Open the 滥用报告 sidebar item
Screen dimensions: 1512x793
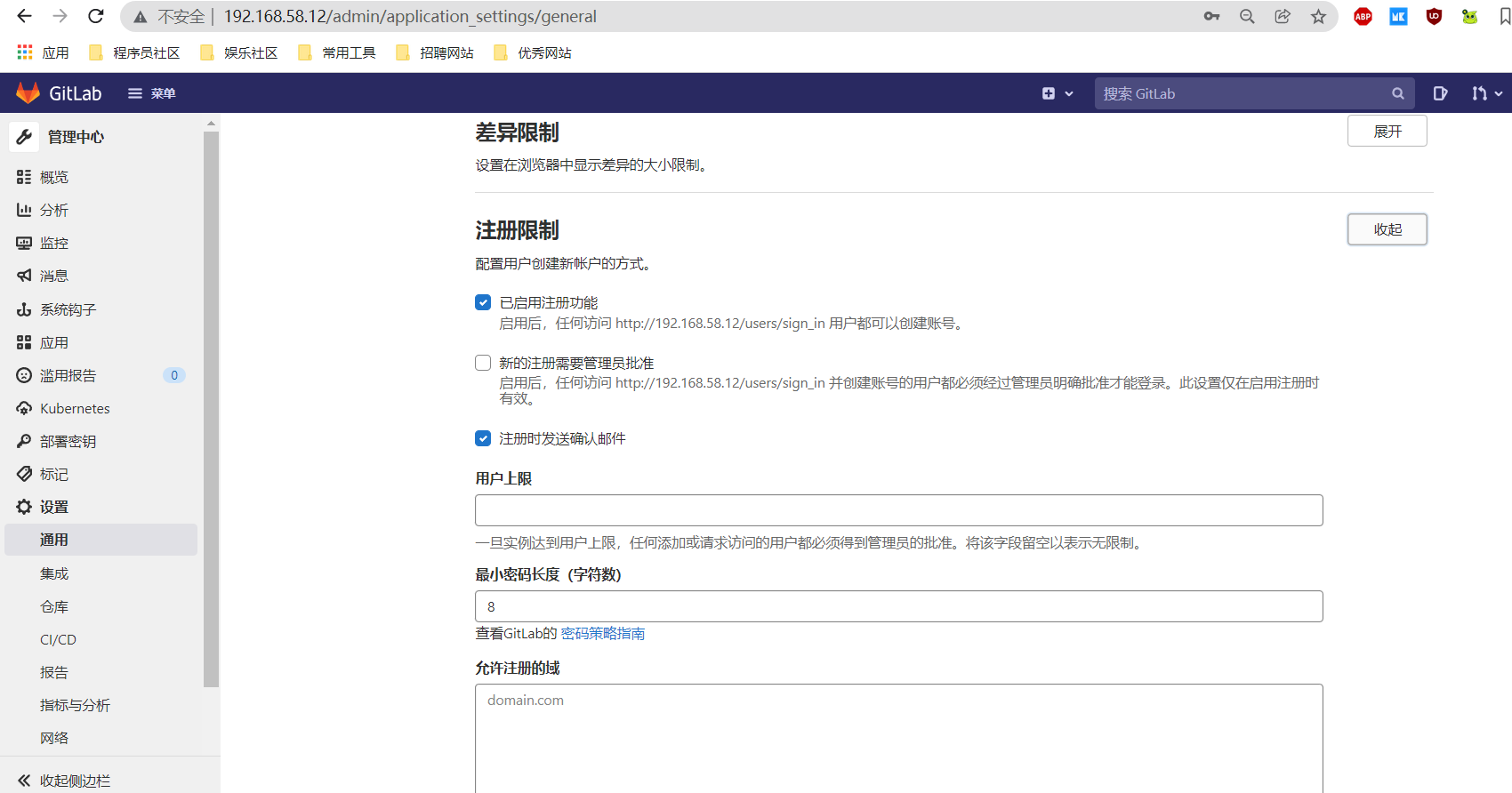[x=101, y=375]
